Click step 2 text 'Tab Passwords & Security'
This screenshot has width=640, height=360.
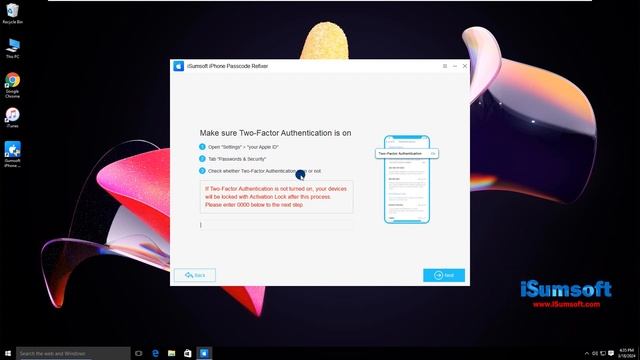pos(237,159)
